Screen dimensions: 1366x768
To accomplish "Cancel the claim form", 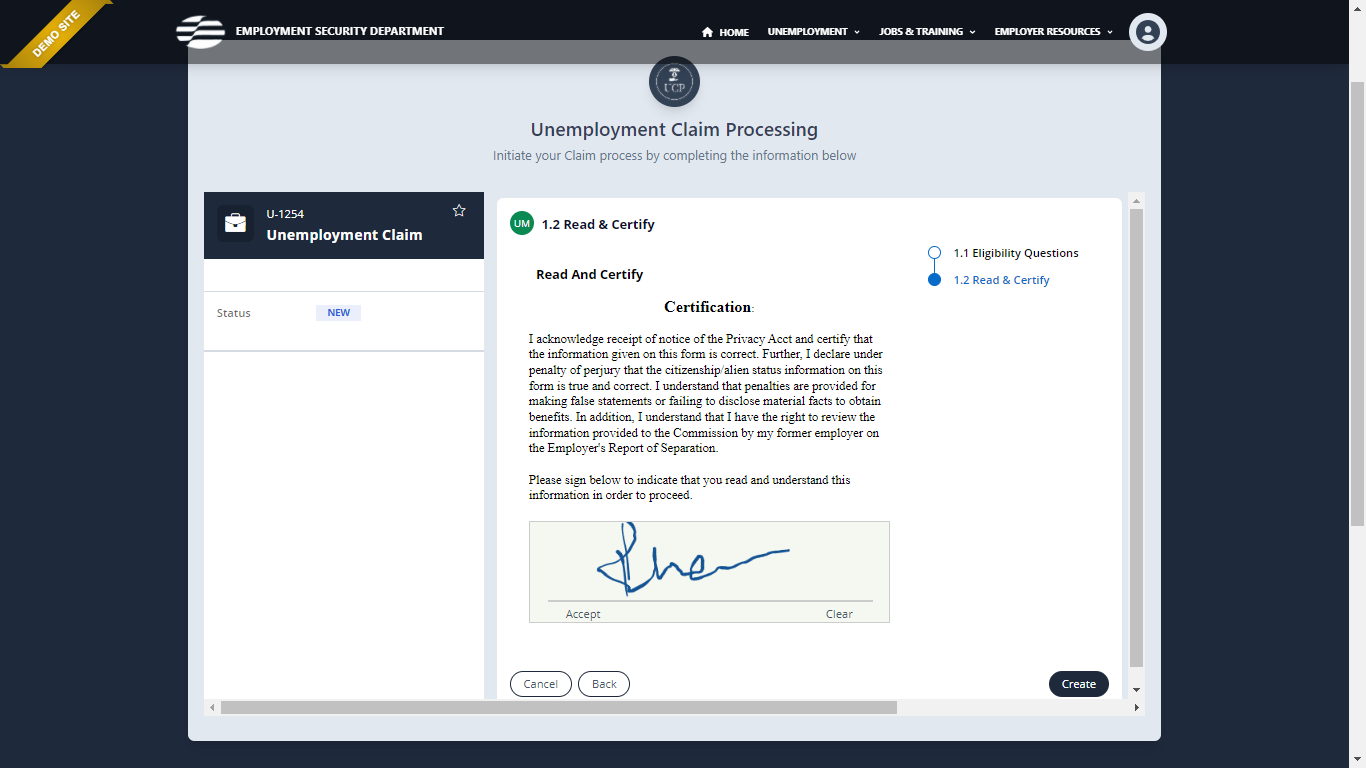I will pos(541,684).
